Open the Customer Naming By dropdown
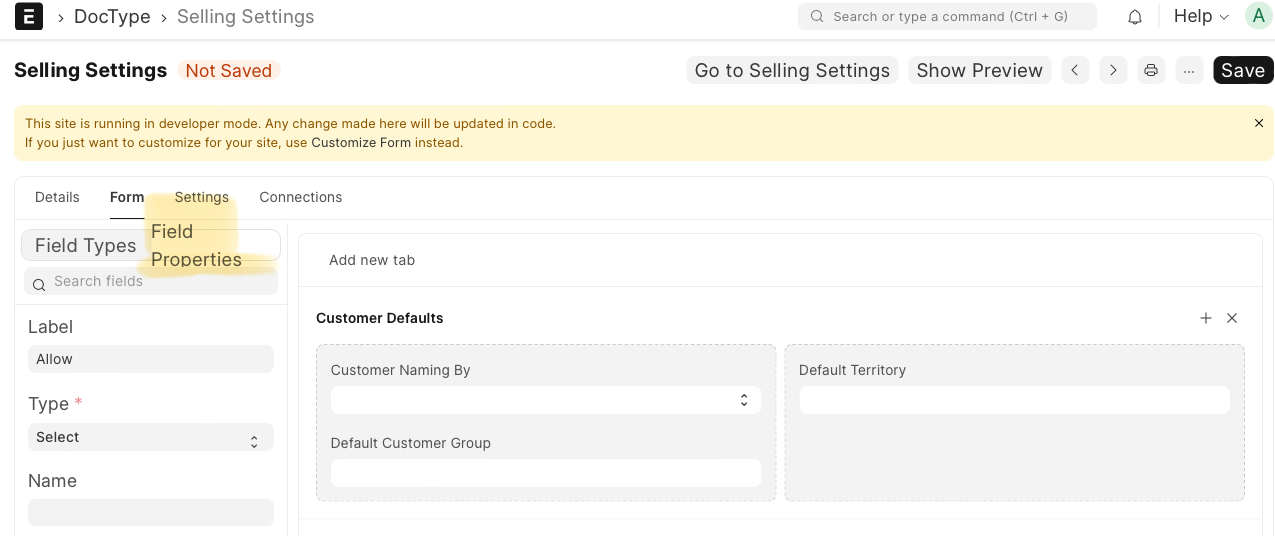This screenshot has height=536, width=1275. pyautogui.click(x=545, y=400)
